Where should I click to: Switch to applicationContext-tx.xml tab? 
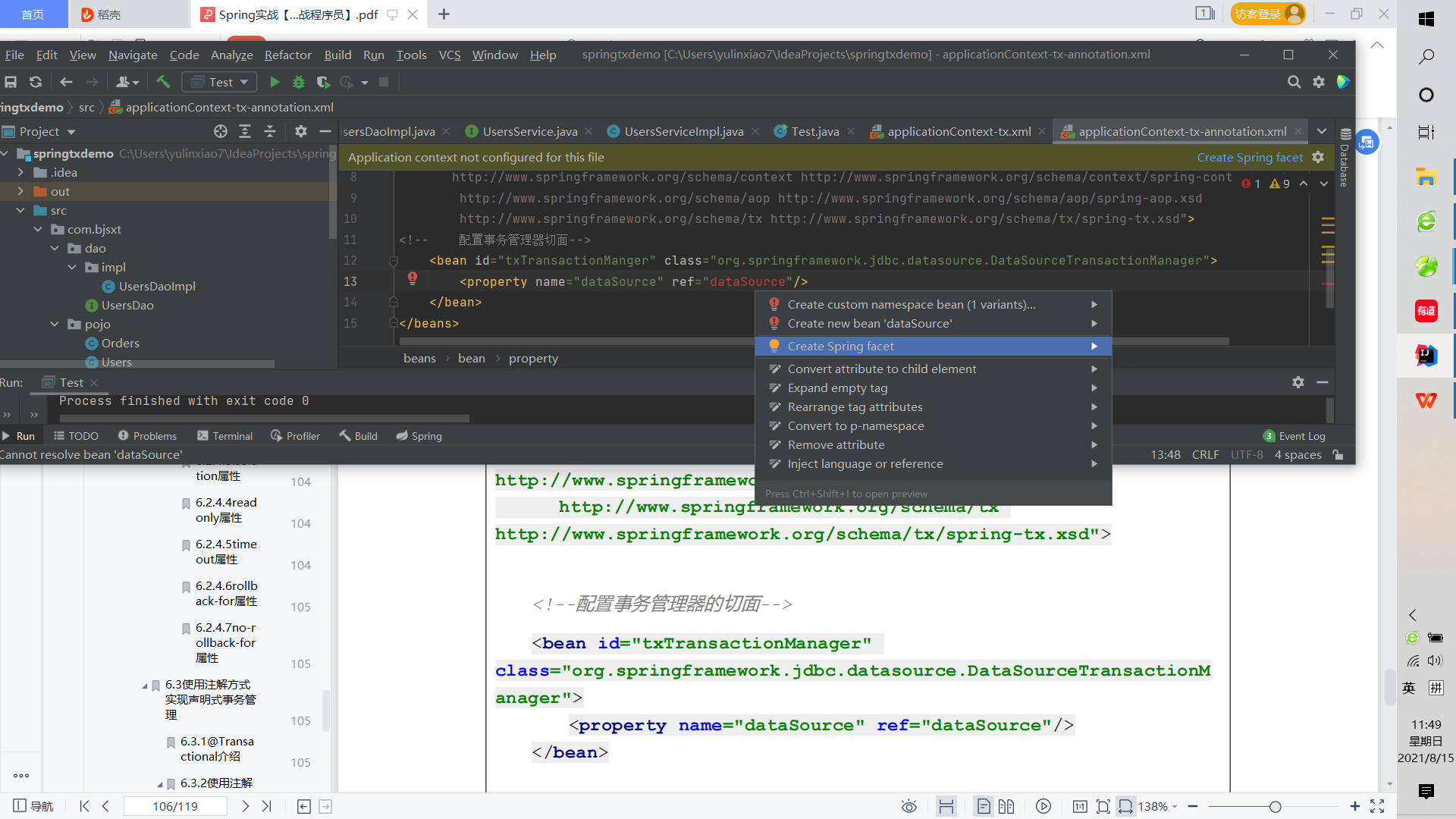(959, 131)
